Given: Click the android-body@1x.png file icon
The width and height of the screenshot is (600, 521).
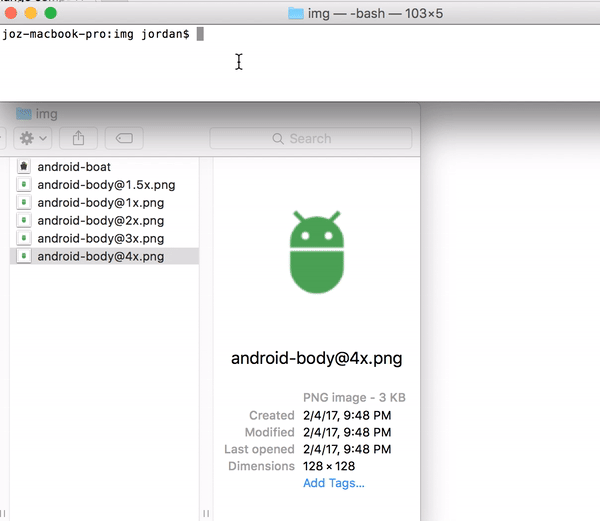Looking at the screenshot, I should pyautogui.click(x=24, y=202).
